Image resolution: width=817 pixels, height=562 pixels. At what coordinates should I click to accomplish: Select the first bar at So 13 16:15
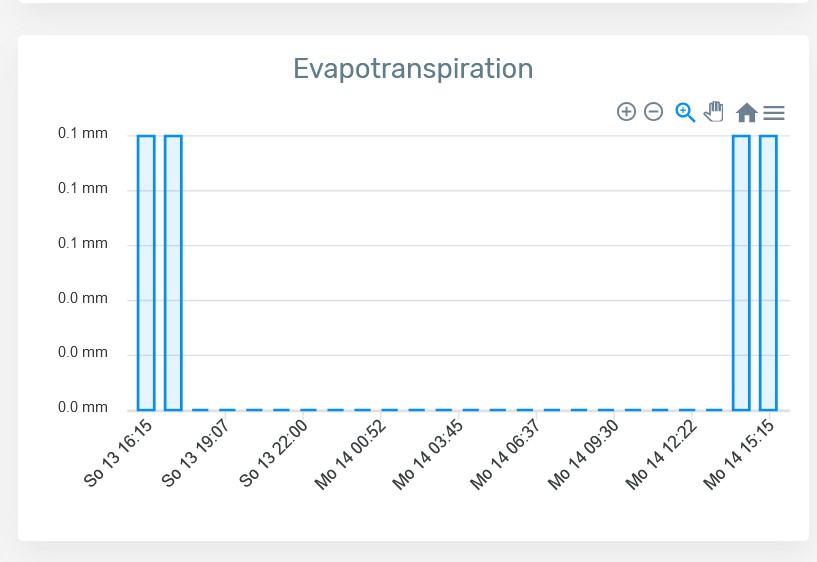(x=146, y=272)
